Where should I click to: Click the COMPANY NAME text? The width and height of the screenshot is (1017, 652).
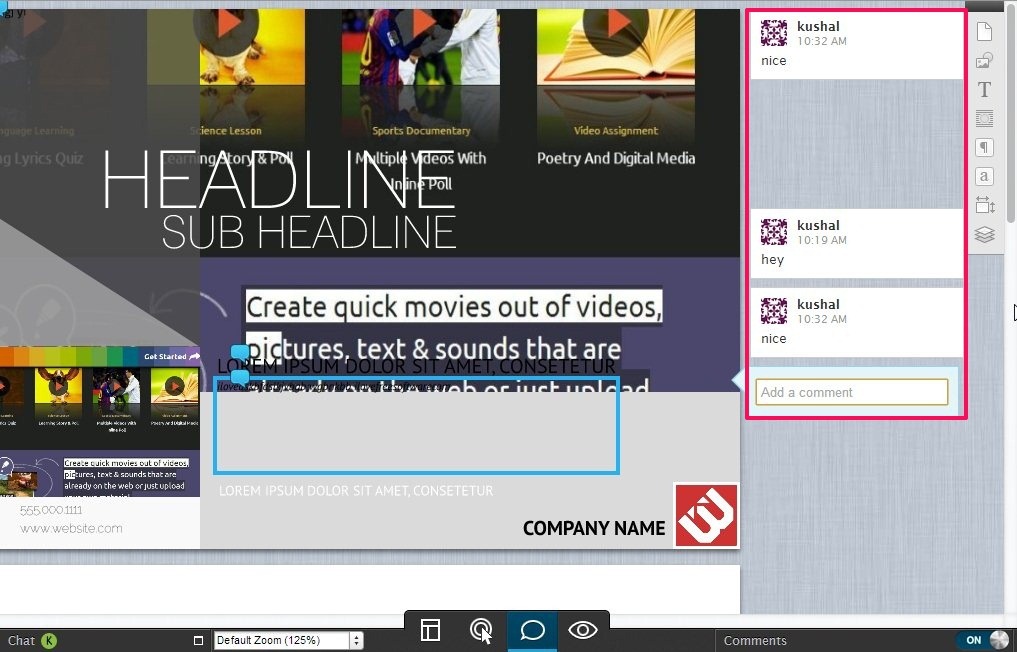coord(593,528)
